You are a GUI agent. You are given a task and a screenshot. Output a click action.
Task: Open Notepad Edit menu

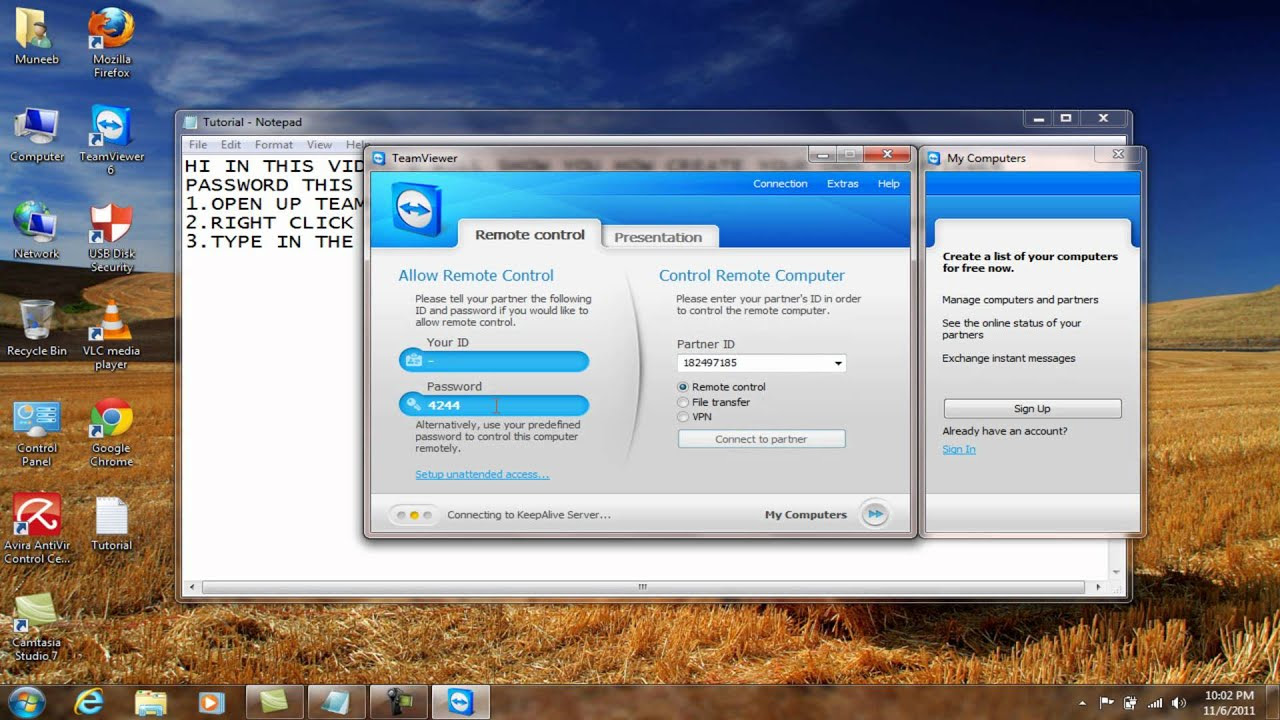pos(231,145)
